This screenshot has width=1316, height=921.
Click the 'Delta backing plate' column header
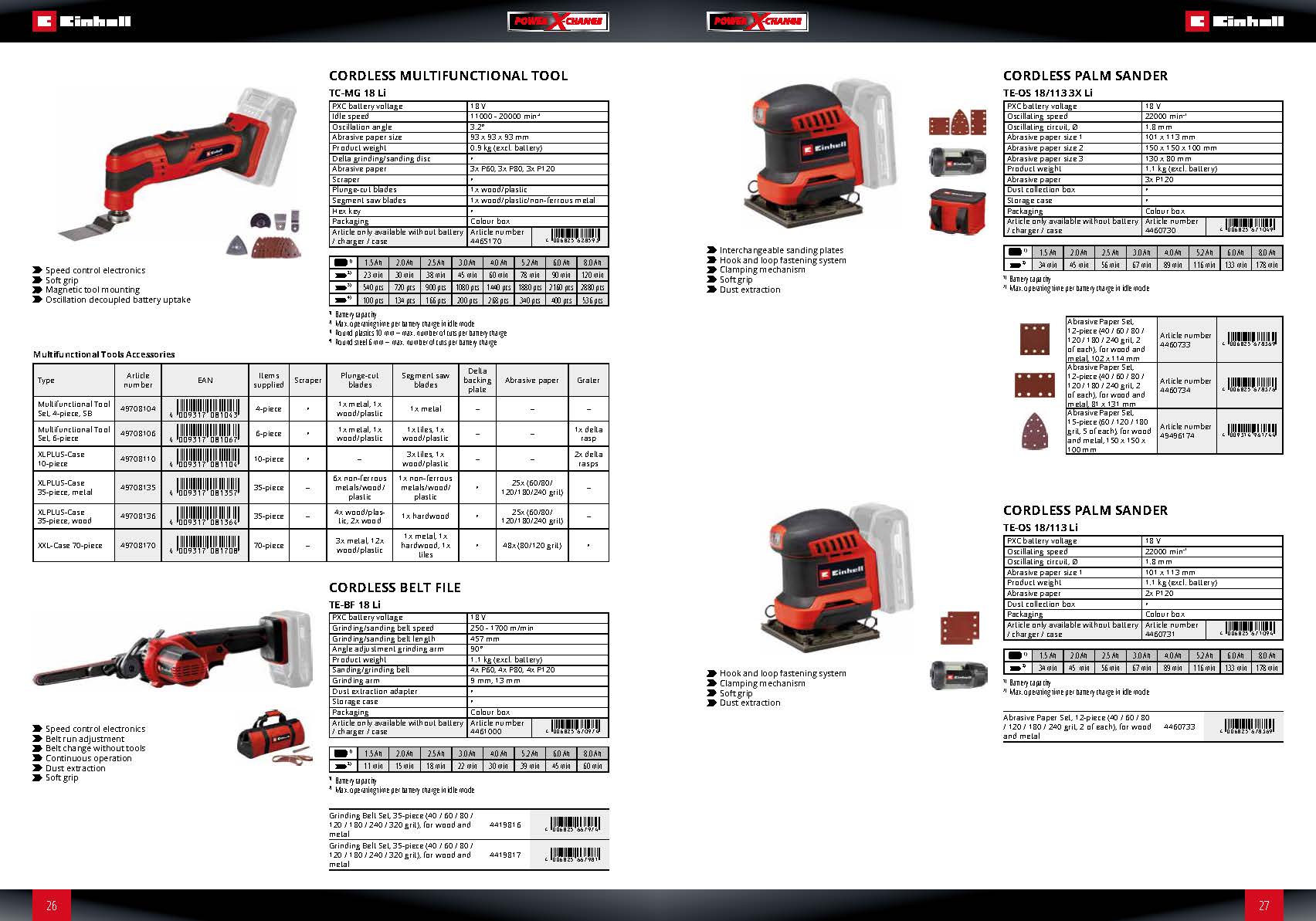pyautogui.click(x=477, y=380)
